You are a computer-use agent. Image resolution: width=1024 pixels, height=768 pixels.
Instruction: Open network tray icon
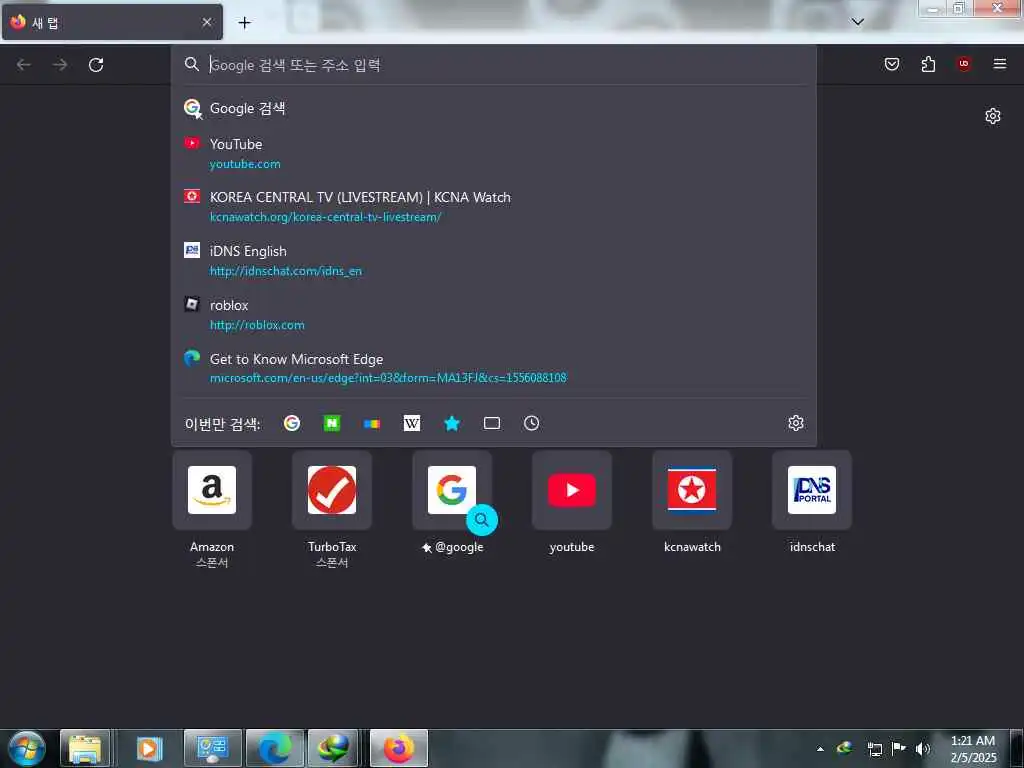coord(874,749)
